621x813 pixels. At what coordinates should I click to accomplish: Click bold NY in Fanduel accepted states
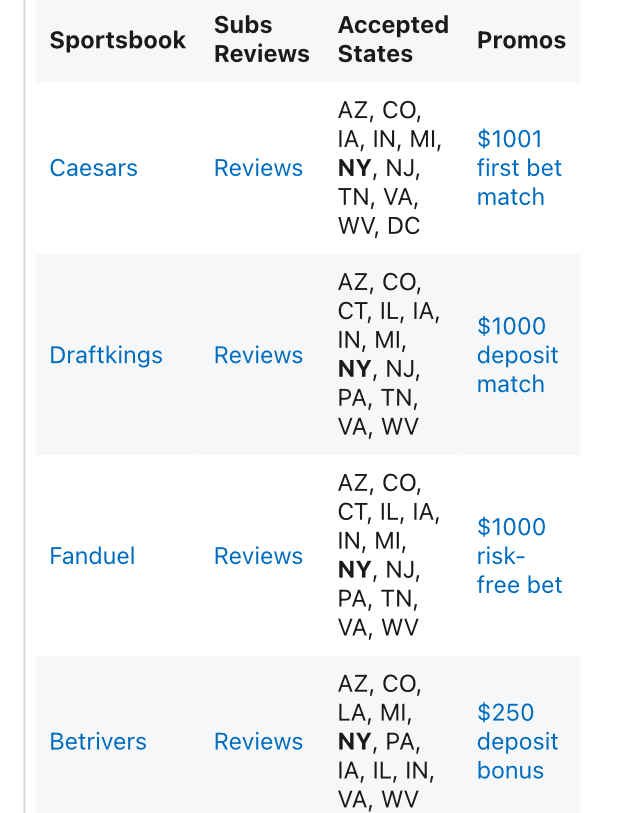click(355, 570)
